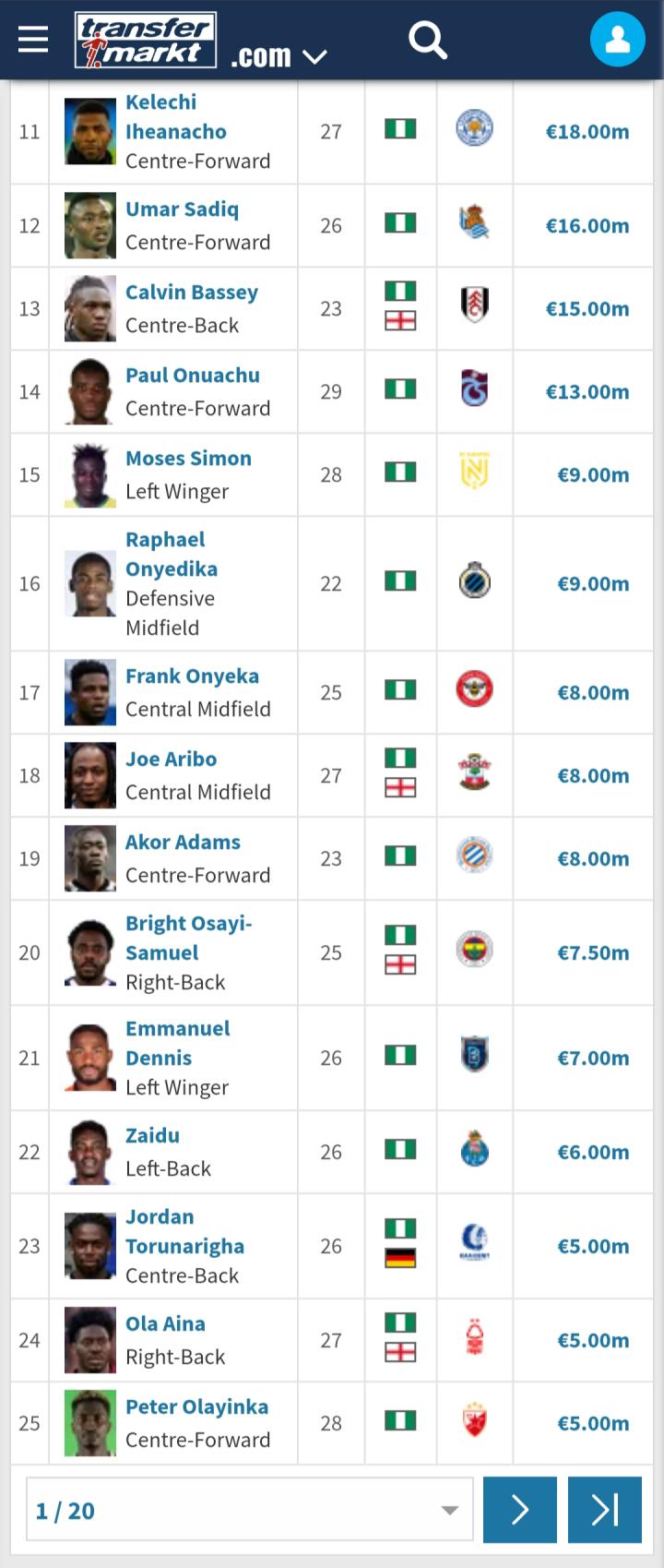The height and width of the screenshot is (1568, 664).
Task: Jump to the last page
Action: 604,1510
